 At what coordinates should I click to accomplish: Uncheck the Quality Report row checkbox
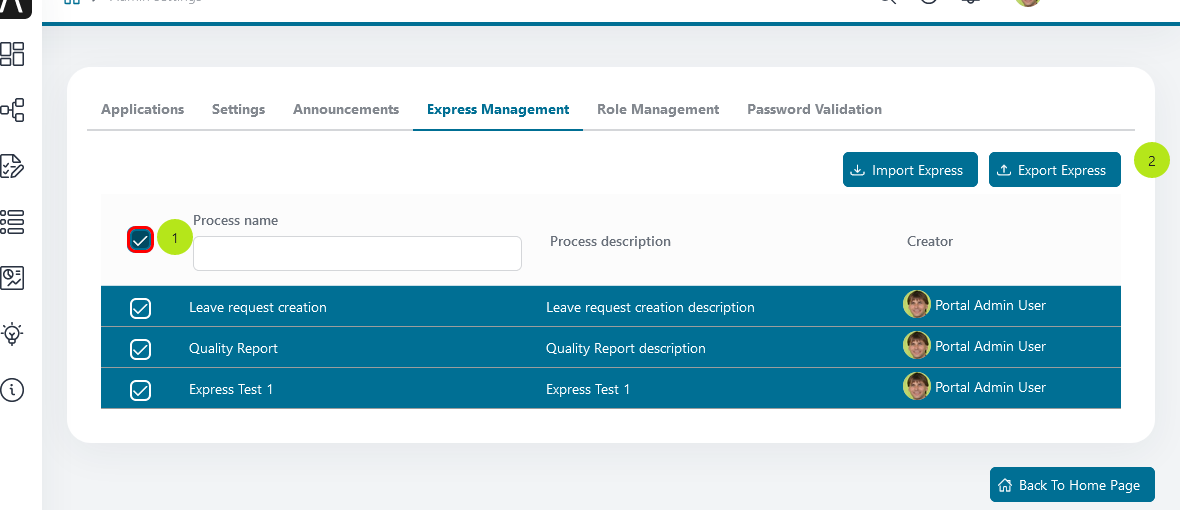(x=141, y=349)
